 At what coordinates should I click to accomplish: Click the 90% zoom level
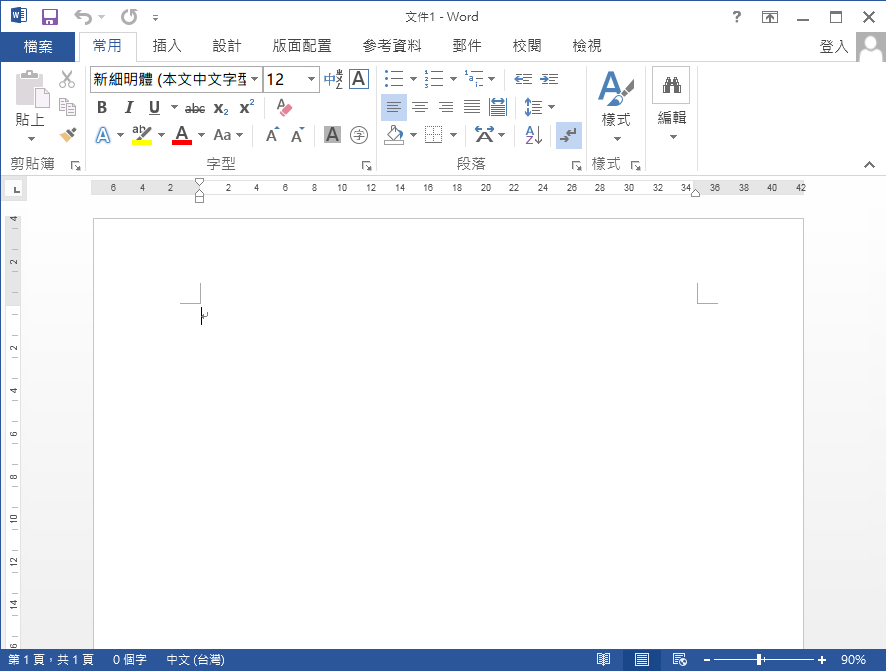[x=853, y=660]
